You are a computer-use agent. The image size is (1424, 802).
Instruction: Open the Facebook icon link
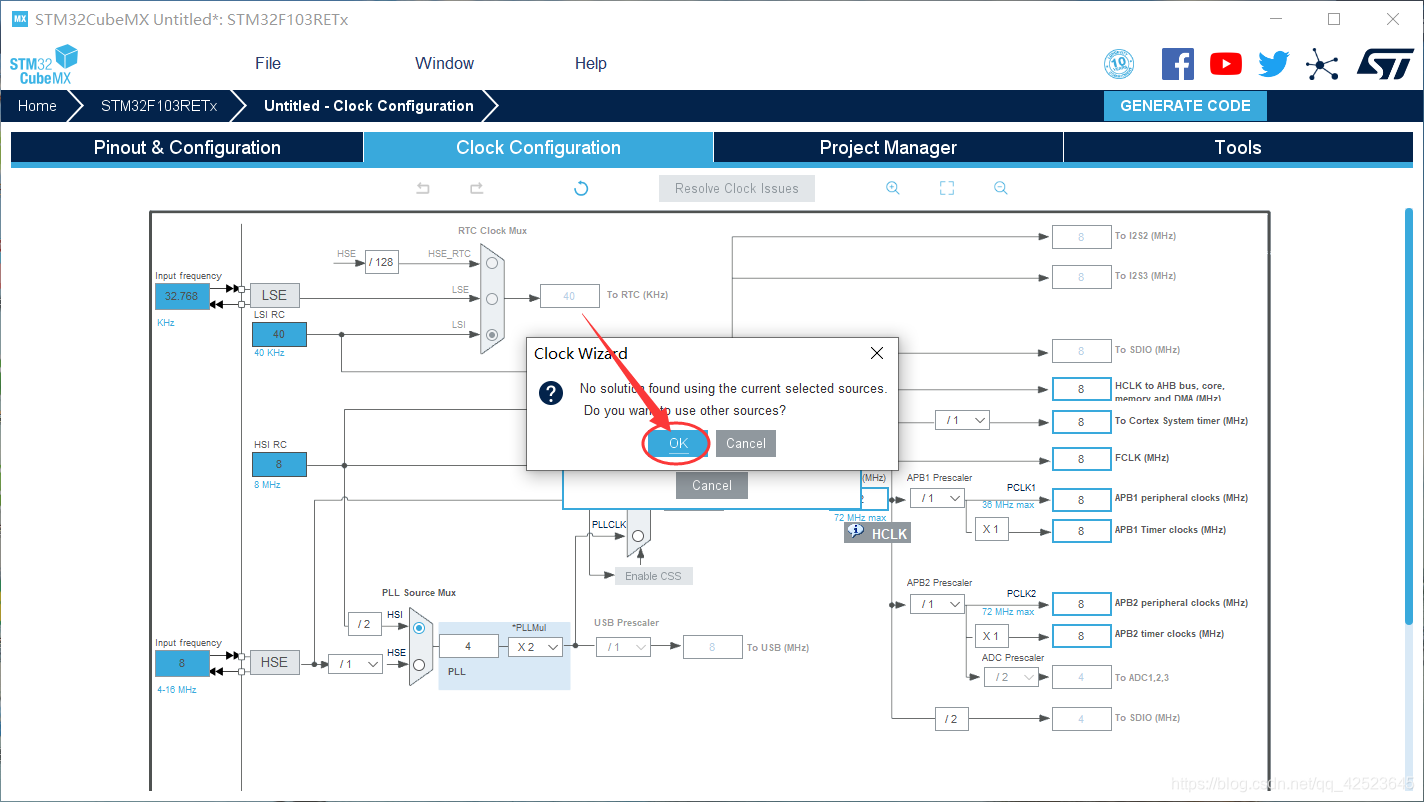[1178, 64]
